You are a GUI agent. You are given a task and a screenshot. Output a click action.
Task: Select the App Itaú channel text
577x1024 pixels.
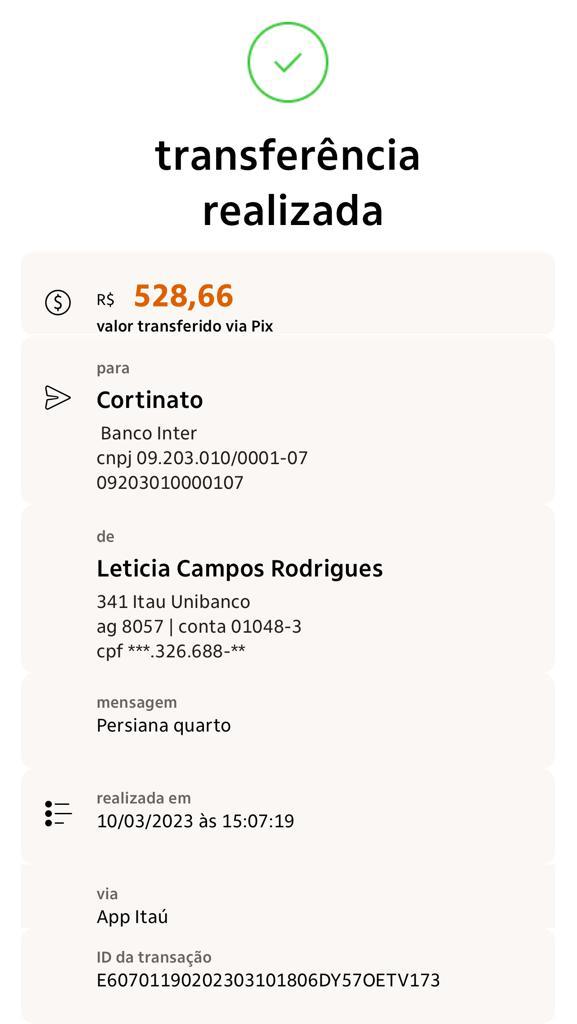click(x=132, y=917)
